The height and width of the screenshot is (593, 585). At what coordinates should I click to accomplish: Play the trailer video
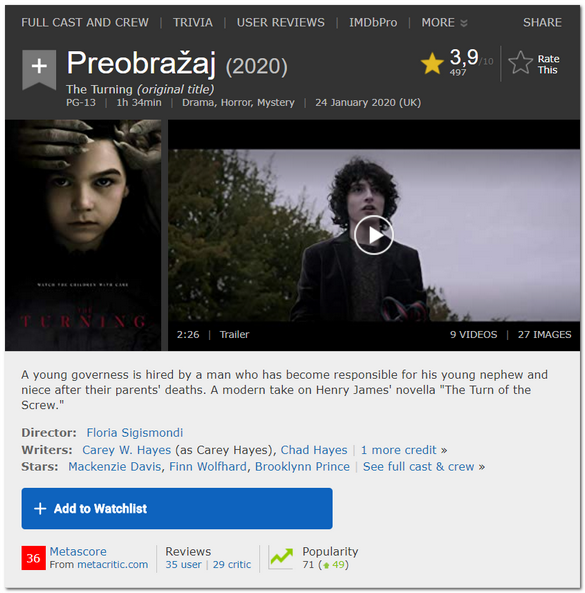click(374, 235)
